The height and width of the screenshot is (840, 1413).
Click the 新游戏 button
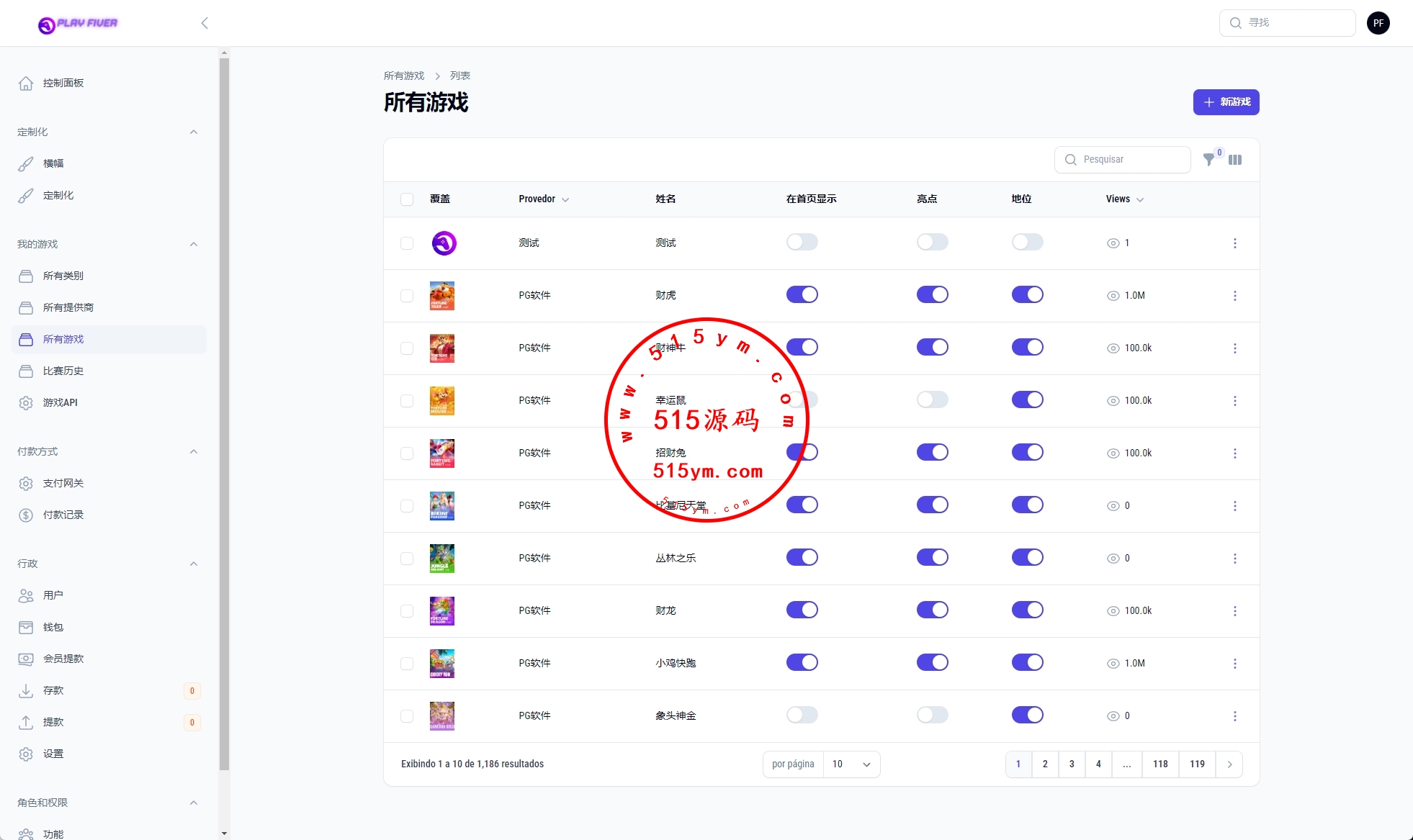(1226, 102)
